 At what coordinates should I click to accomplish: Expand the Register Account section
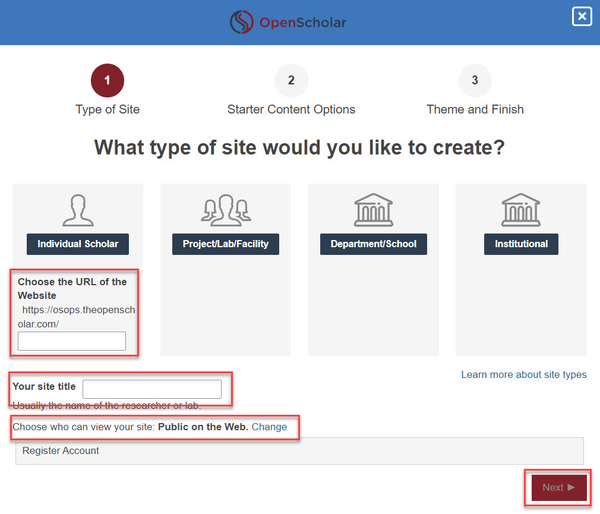61,451
